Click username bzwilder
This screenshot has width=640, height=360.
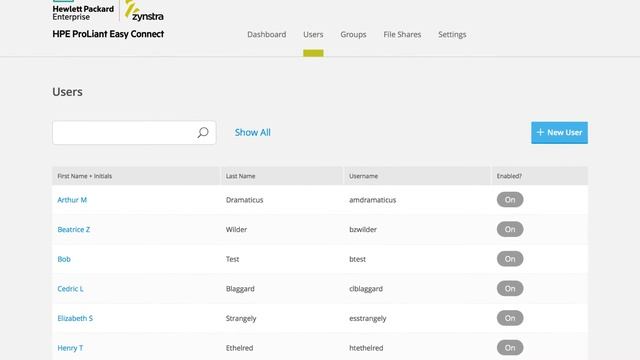coord(363,229)
